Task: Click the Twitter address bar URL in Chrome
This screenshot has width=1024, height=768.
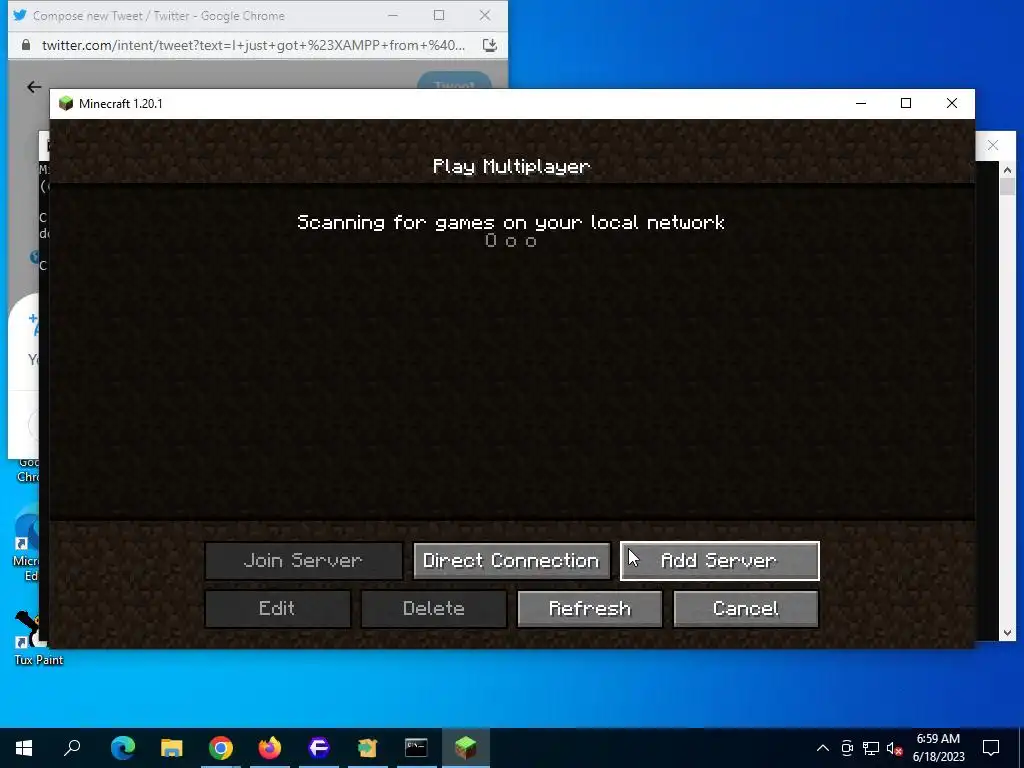Action: [253, 45]
